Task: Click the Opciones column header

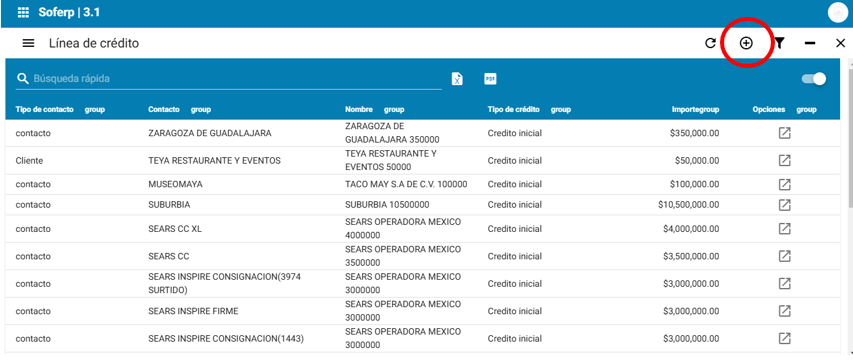Action: pyautogui.click(x=769, y=110)
